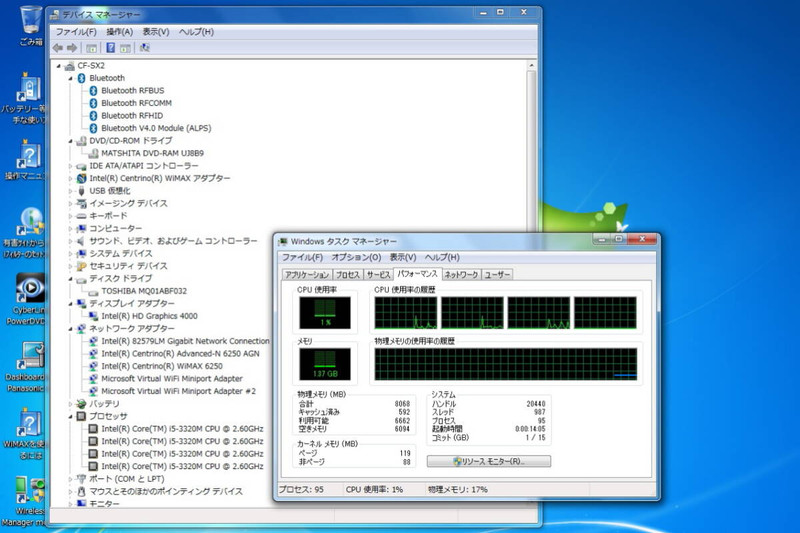
Task: Expand IDE ATA/ATAPI コントローラー category
Action: coord(70,166)
